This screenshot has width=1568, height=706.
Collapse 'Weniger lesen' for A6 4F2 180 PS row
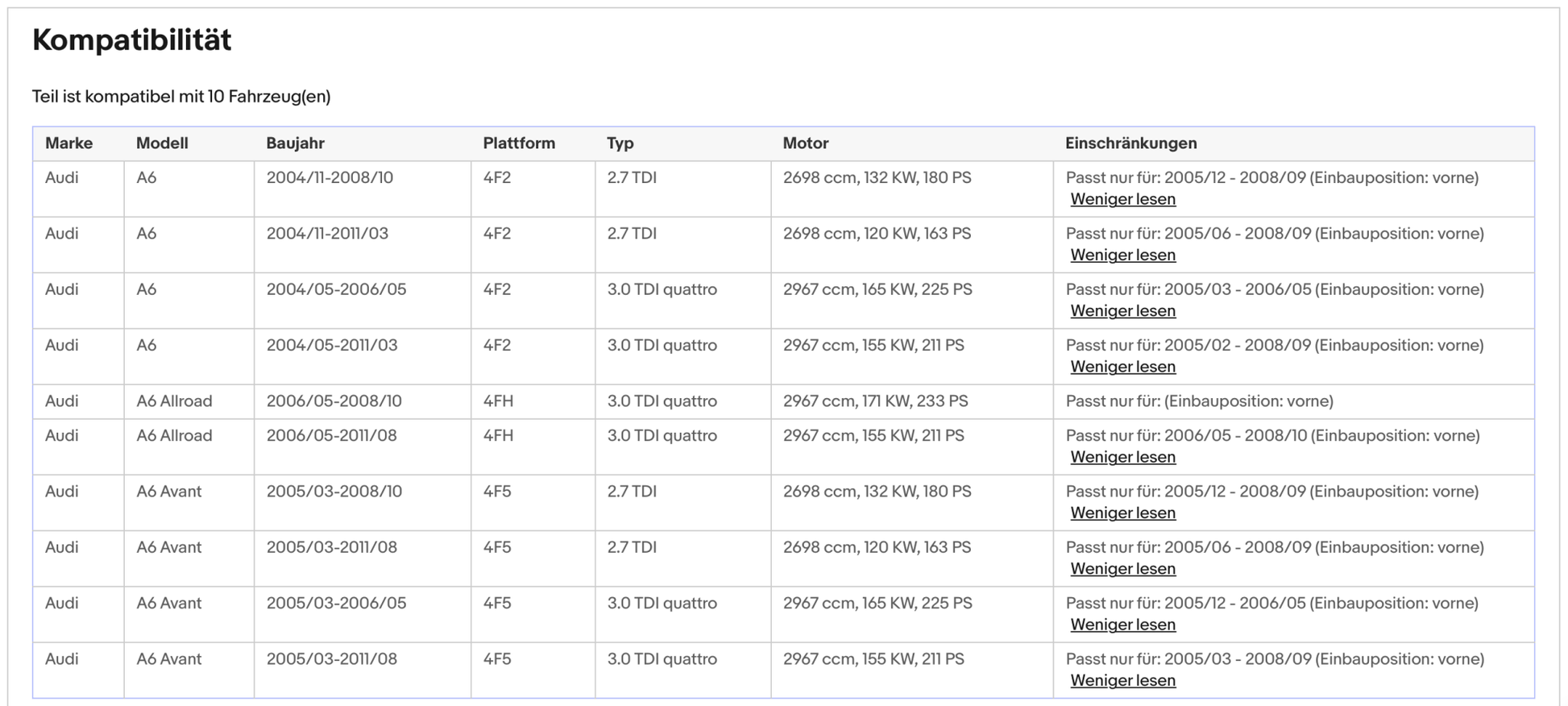pos(1122,199)
